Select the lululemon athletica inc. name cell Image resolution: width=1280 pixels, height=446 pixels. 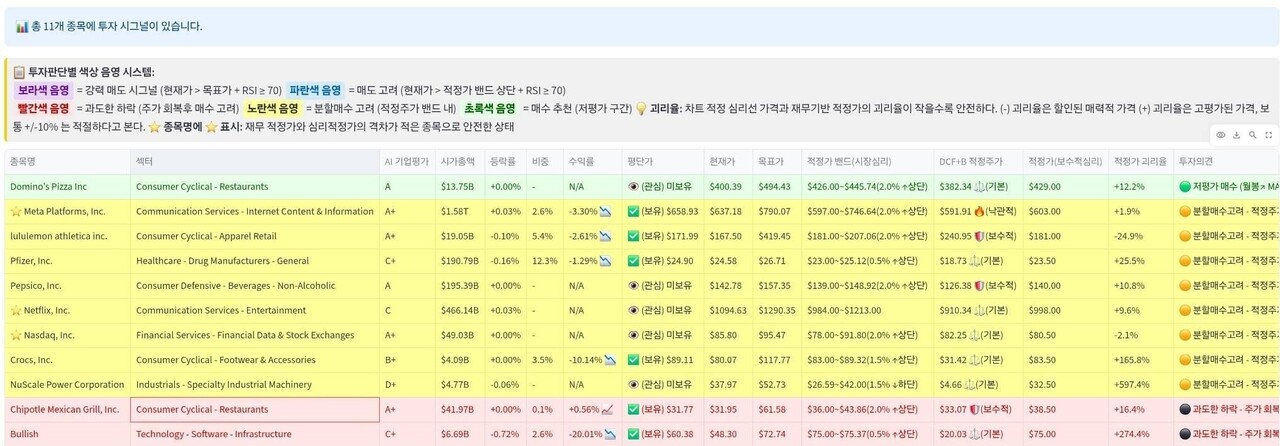click(x=67, y=236)
